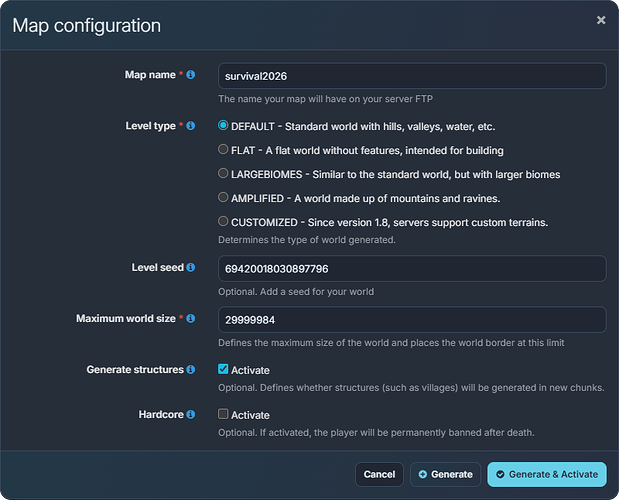619x500 pixels.
Task: Close the Map configuration dialog
Action: pyautogui.click(x=601, y=20)
